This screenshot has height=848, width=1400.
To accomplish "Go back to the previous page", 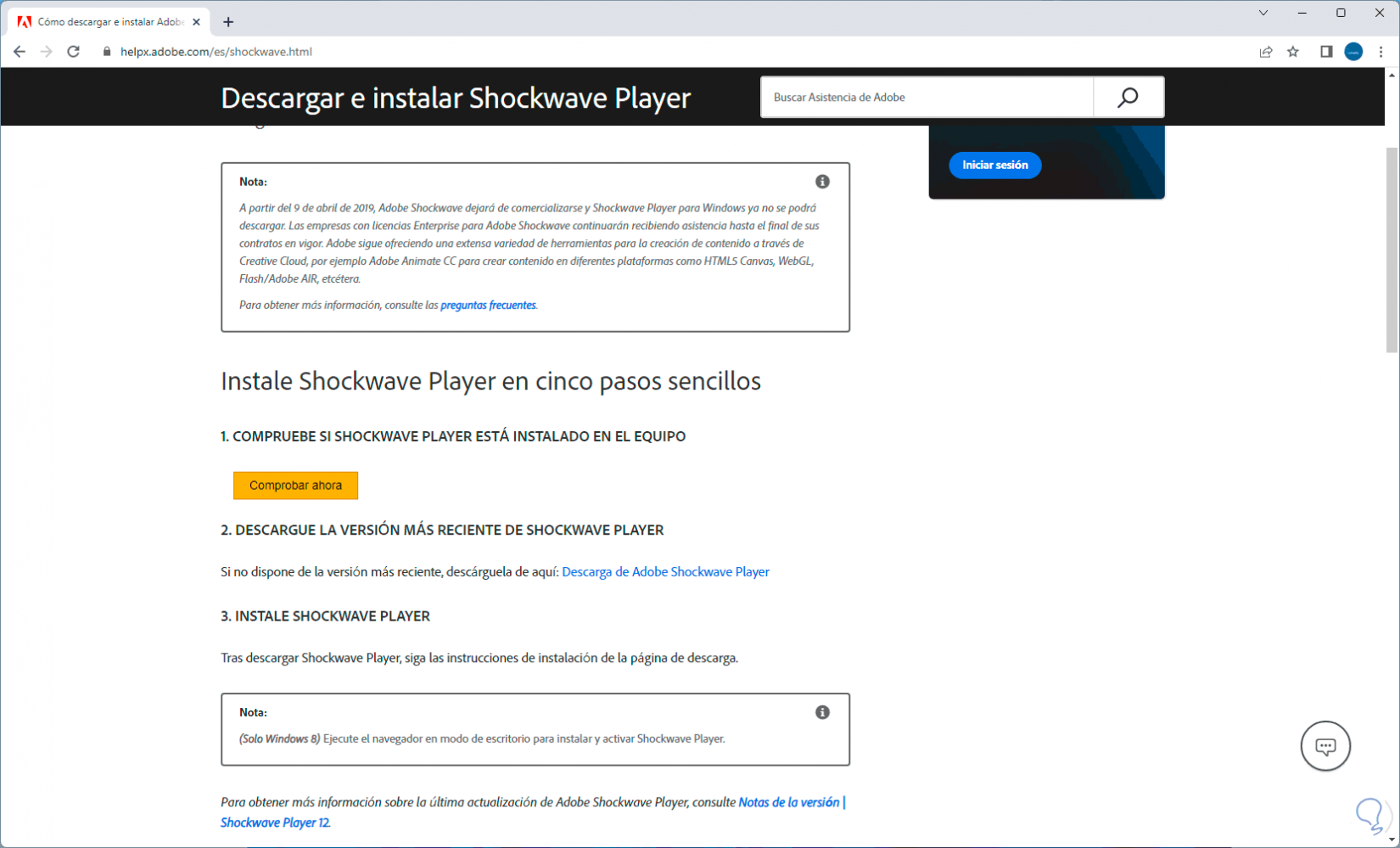I will click(x=20, y=52).
